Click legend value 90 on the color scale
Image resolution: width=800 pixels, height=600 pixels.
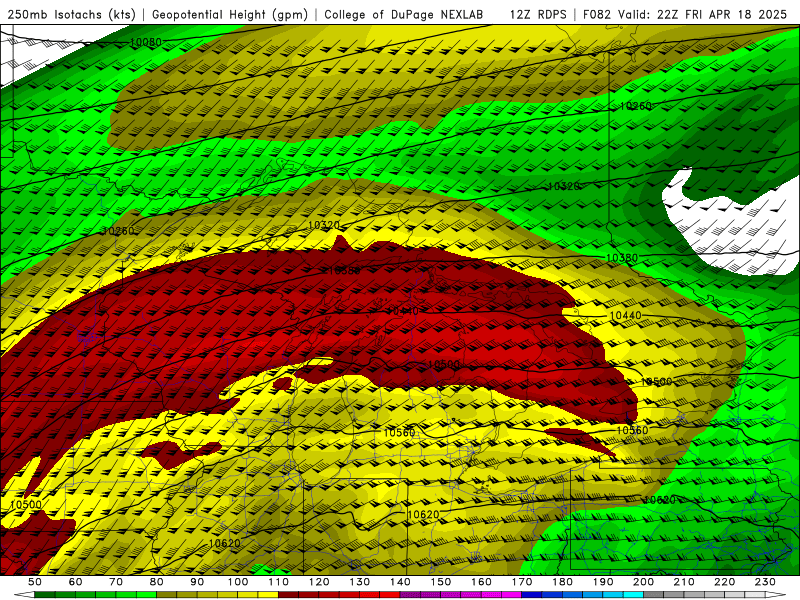click(197, 582)
